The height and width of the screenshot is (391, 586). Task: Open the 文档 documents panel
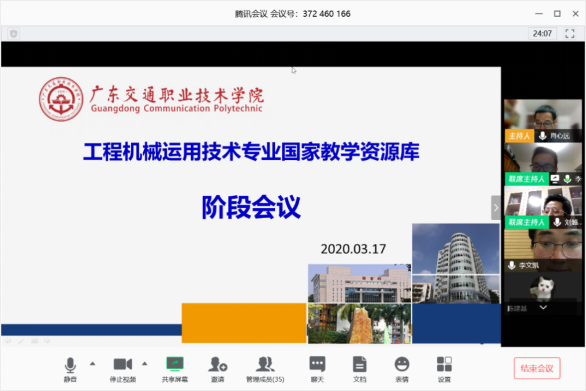tap(360, 369)
